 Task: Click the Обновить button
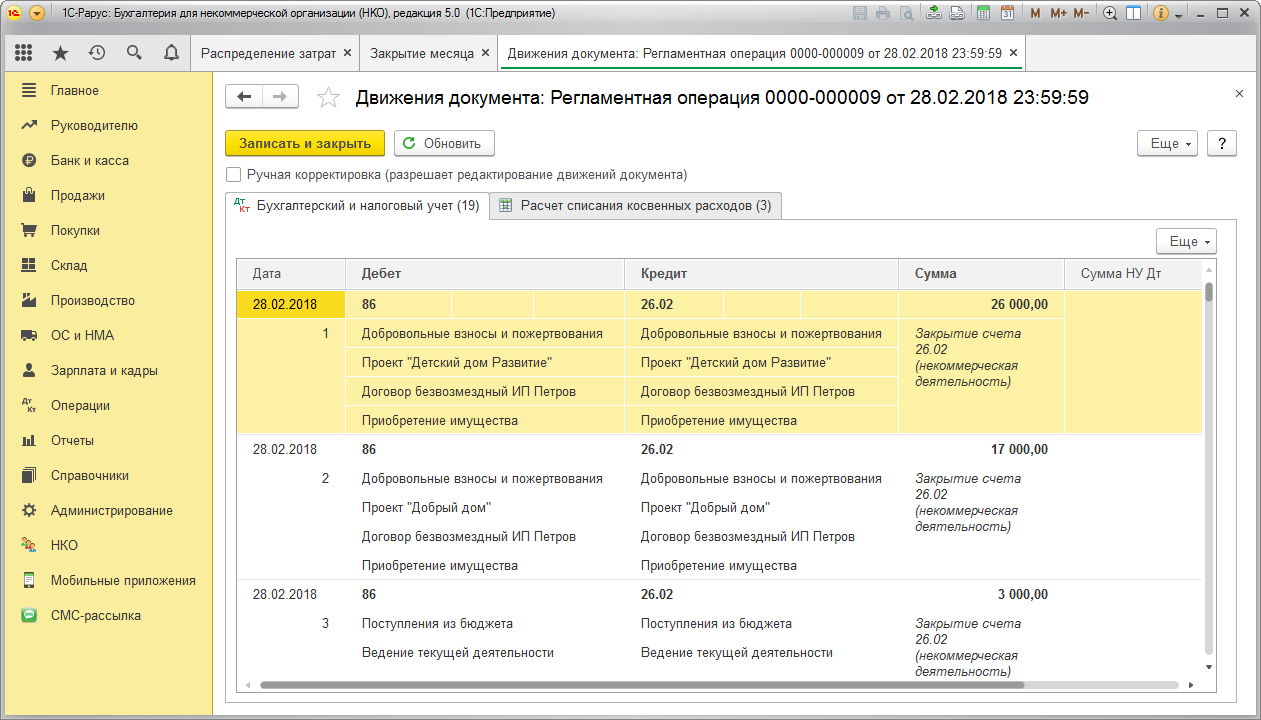pyautogui.click(x=443, y=143)
